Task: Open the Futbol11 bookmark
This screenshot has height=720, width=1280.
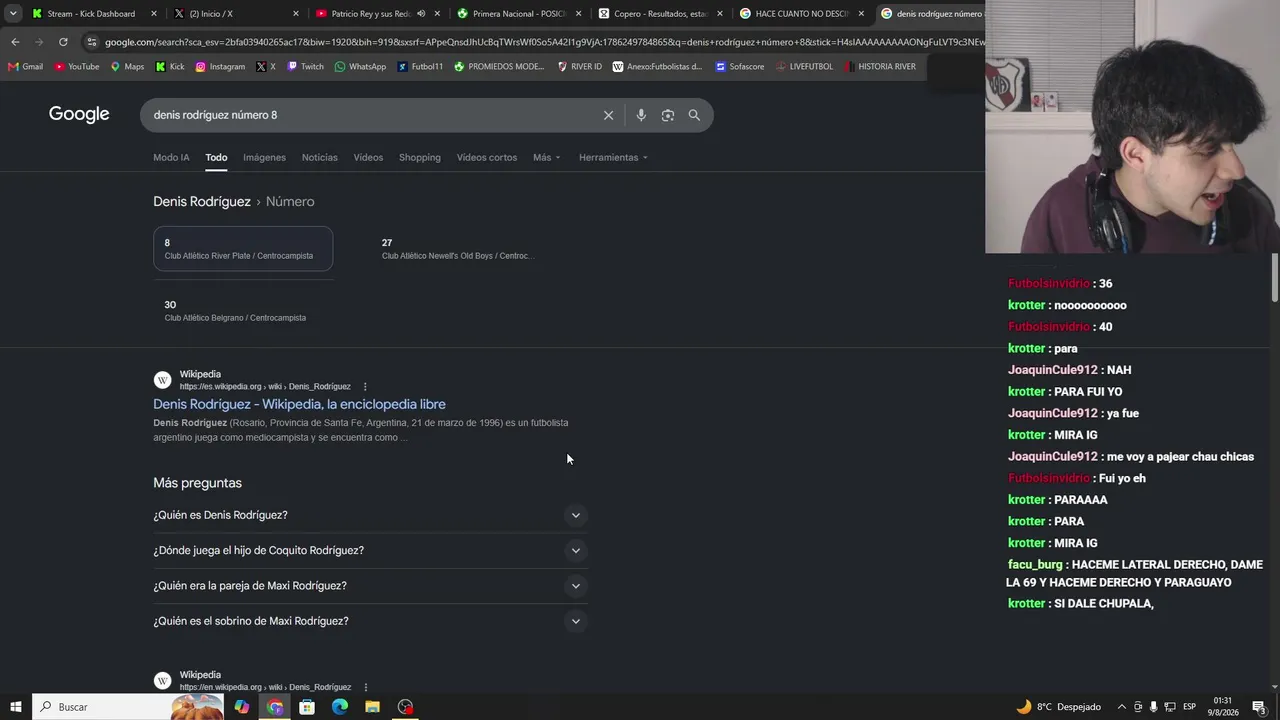Action: coord(420,67)
